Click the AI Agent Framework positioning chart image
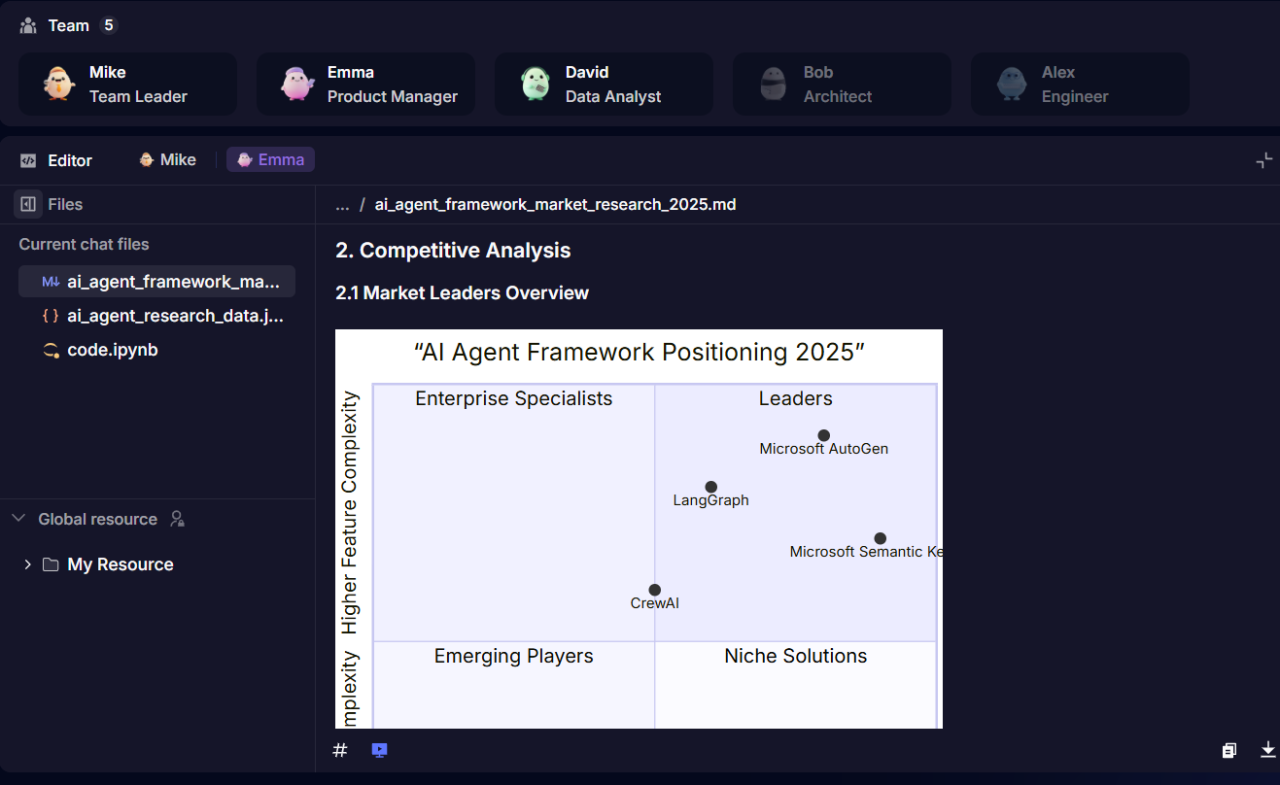 tap(639, 529)
